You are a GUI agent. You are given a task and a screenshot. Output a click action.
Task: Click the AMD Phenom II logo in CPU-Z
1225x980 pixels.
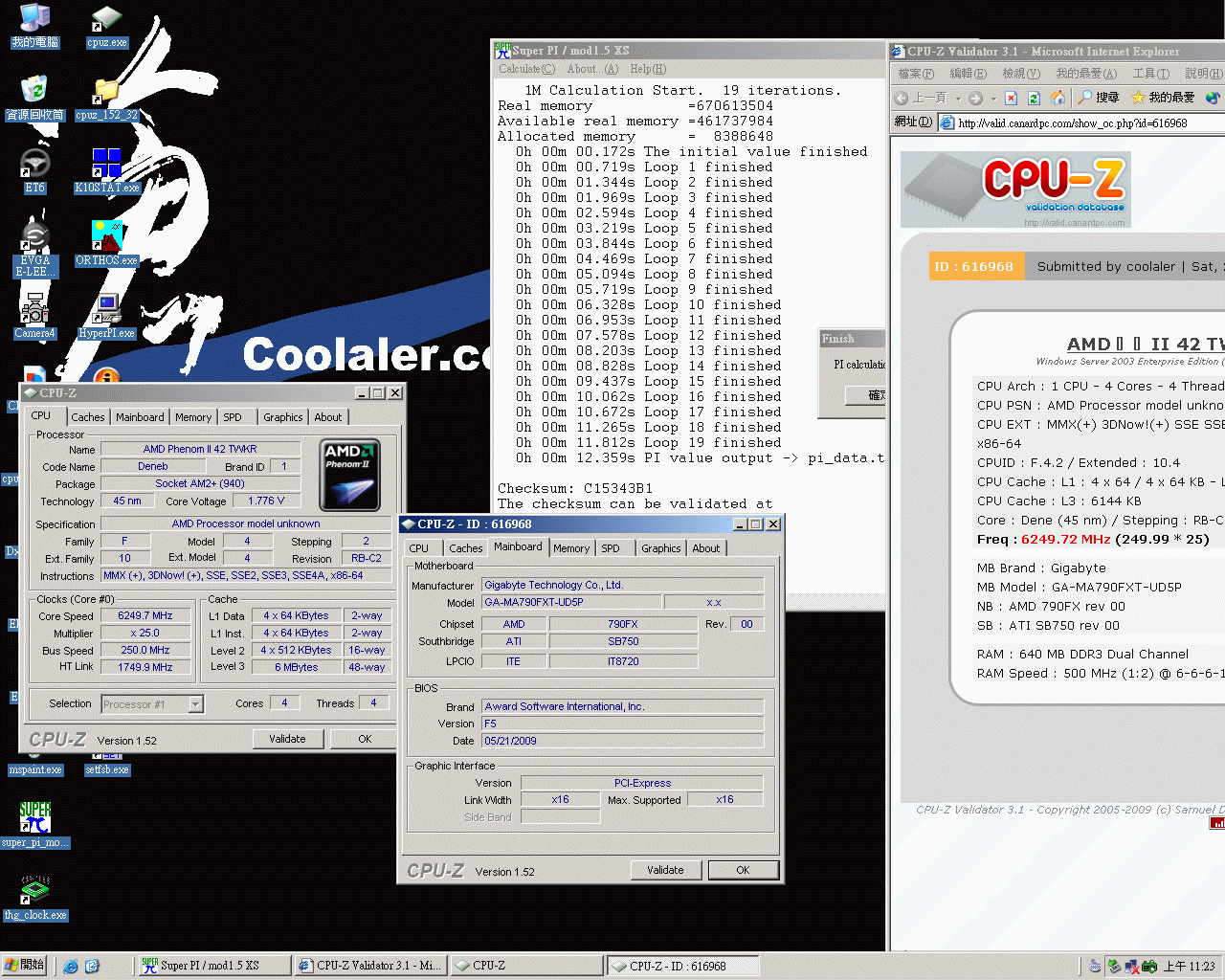click(x=349, y=475)
